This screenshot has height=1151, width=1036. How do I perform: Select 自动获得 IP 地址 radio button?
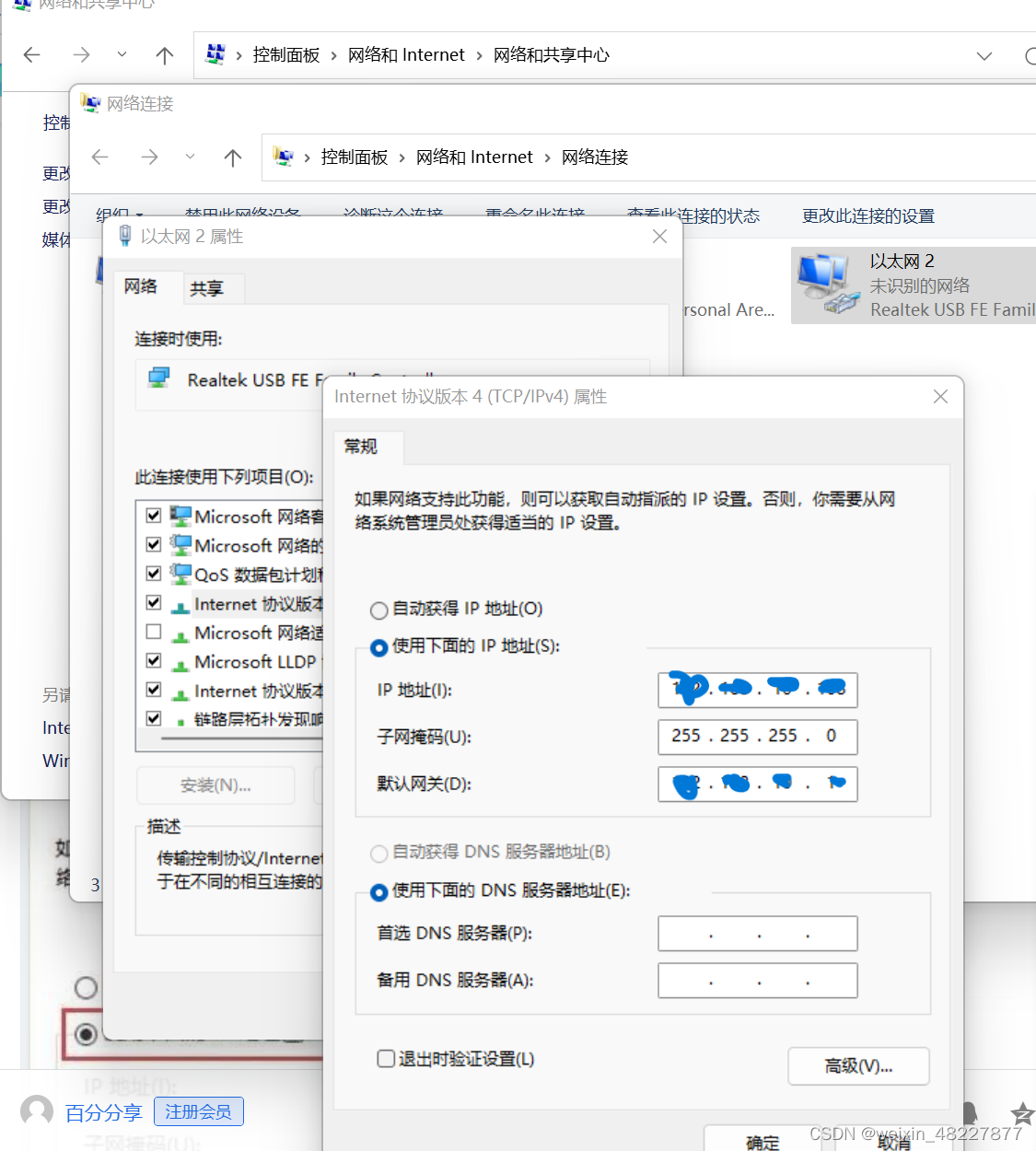tap(378, 610)
